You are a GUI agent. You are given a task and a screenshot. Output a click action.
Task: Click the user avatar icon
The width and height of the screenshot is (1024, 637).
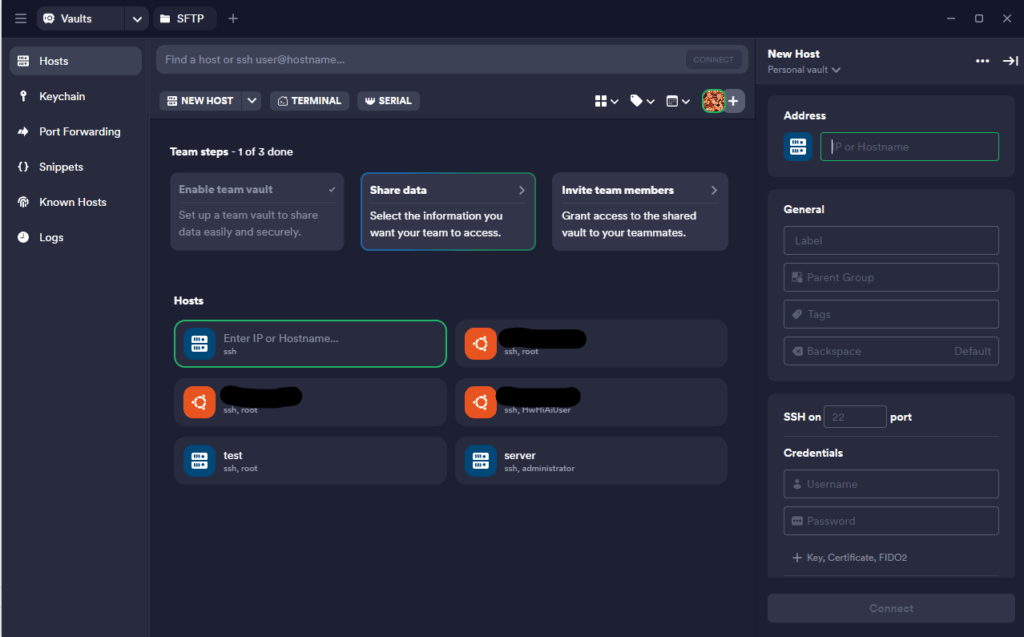(713, 101)
